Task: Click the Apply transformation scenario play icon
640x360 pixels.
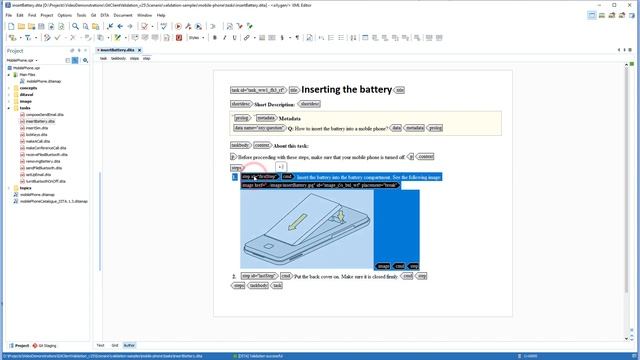Action: click(x=178, y=26)
